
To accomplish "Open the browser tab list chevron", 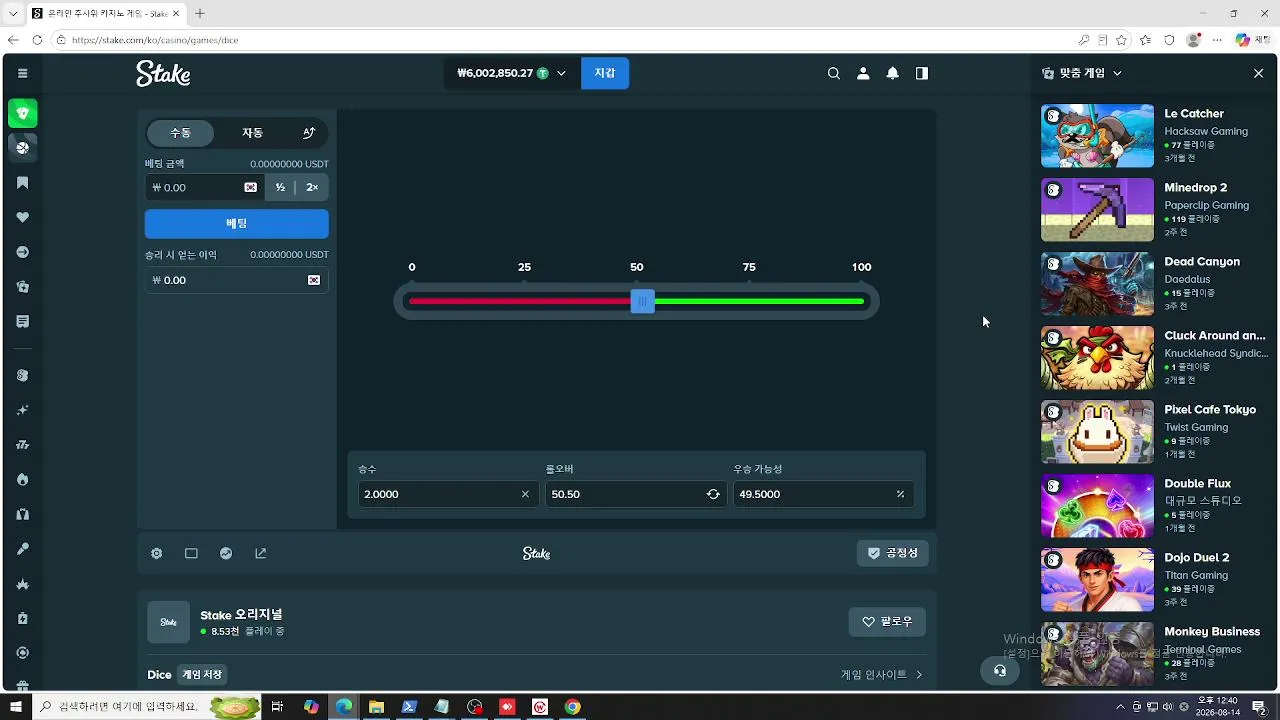I will 13,14.
